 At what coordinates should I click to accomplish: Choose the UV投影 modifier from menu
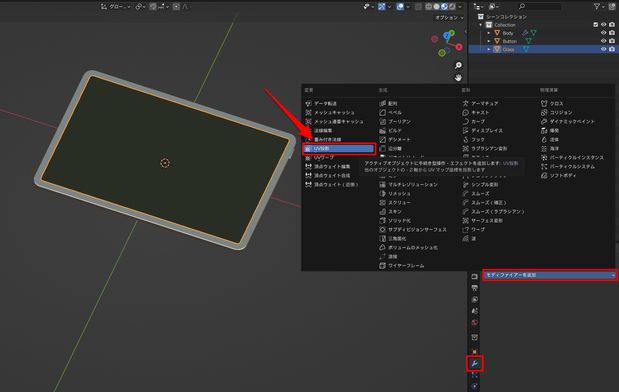(339, 148)
